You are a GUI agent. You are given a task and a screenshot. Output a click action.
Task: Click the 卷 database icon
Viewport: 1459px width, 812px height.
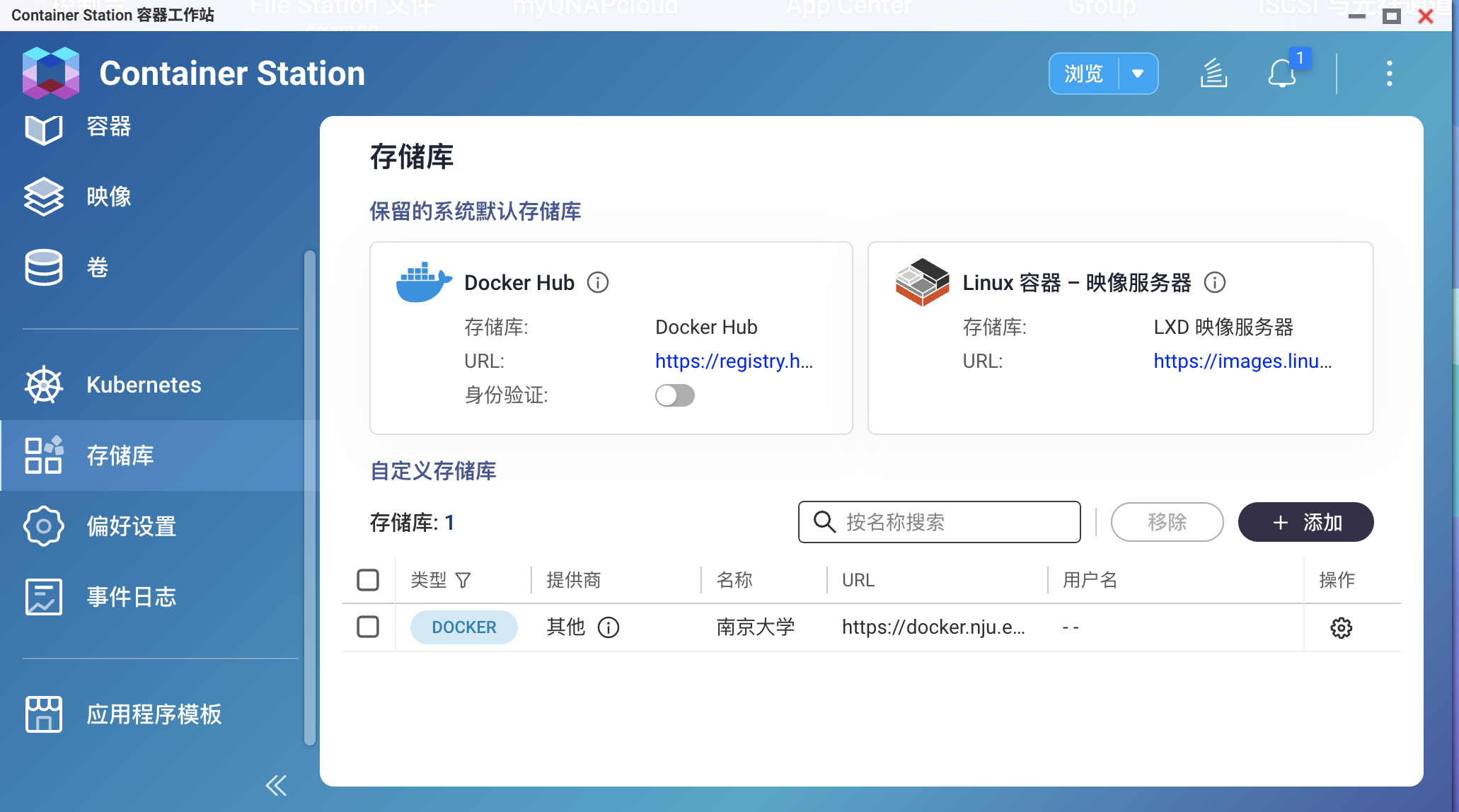[44, 267]
